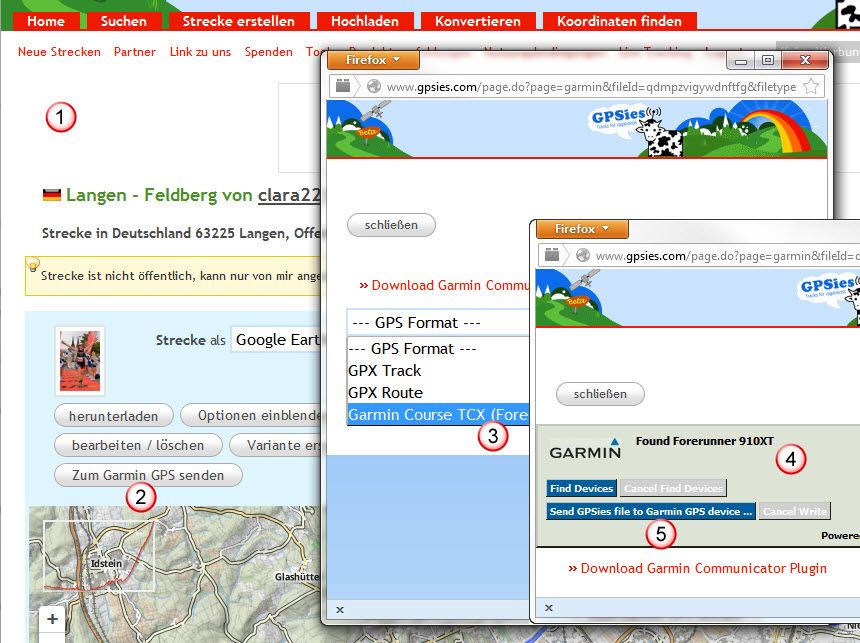Open the Google Earth format dropdown
This screenshot has height=643, width=860.
276,340
